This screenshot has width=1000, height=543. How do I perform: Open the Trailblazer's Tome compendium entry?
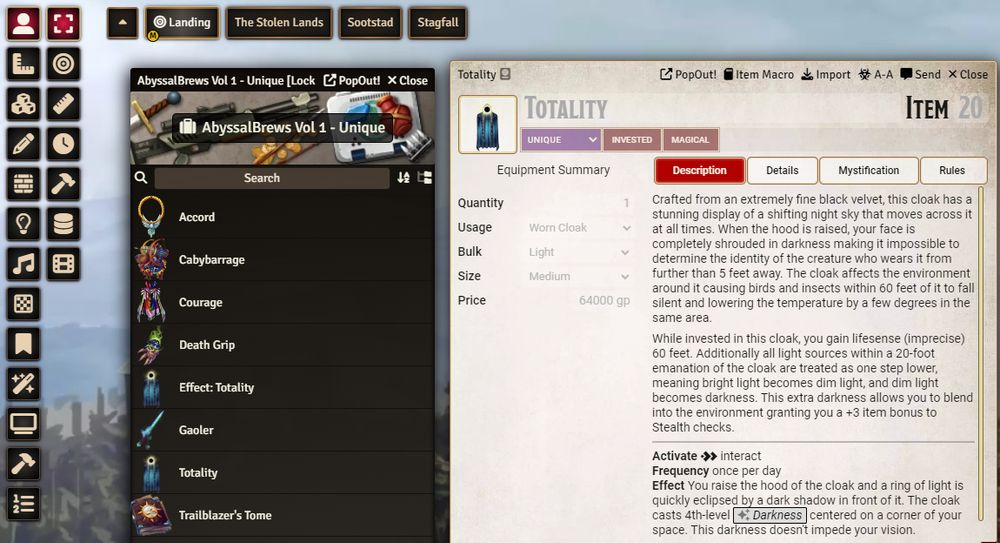click(283, 515)
